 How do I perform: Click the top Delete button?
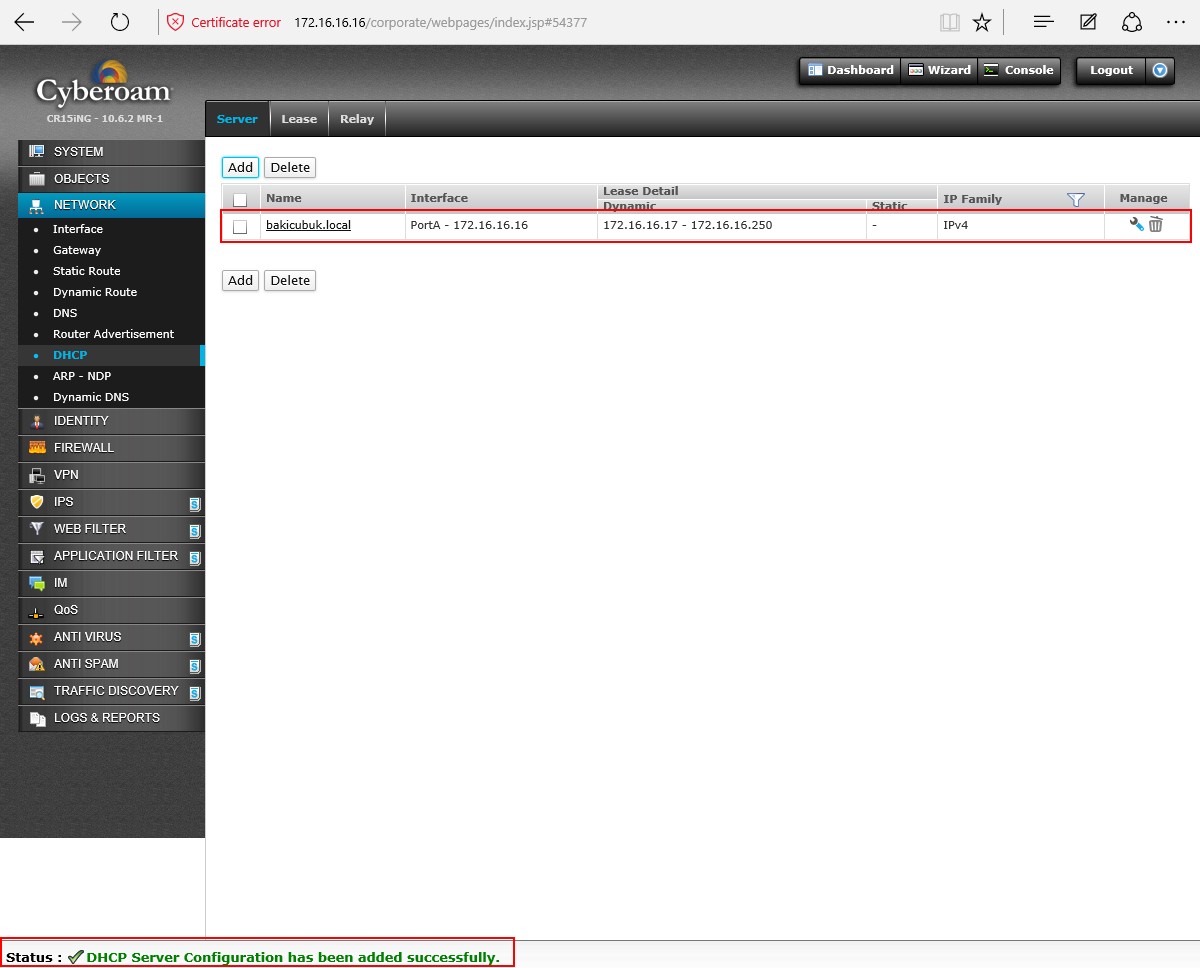[x=290, y=168]
